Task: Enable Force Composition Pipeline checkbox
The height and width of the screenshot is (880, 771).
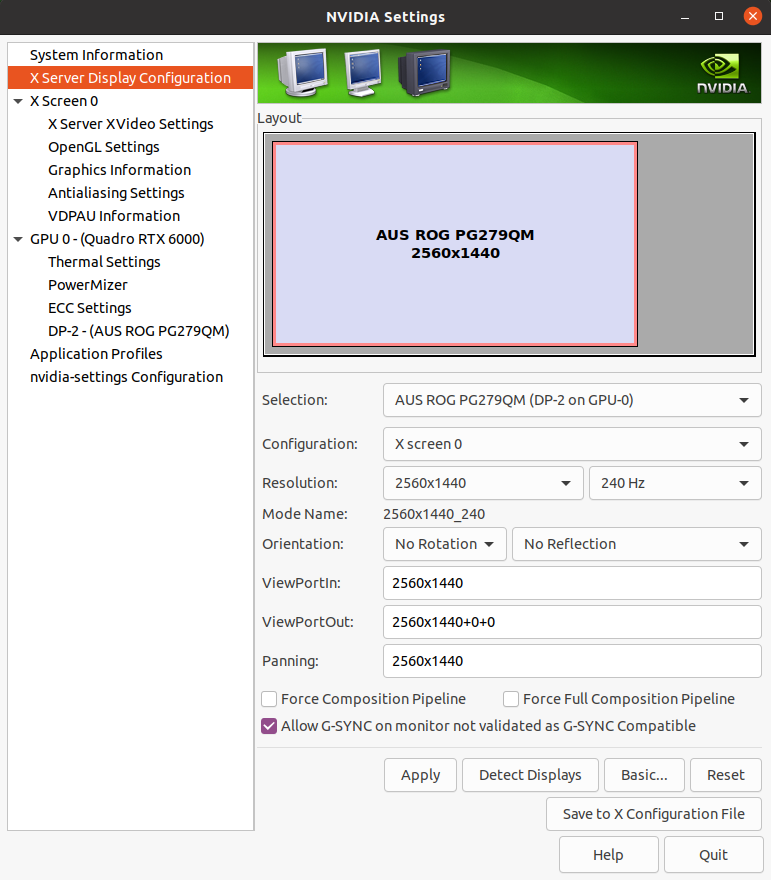Action: (x=269, y=699)
